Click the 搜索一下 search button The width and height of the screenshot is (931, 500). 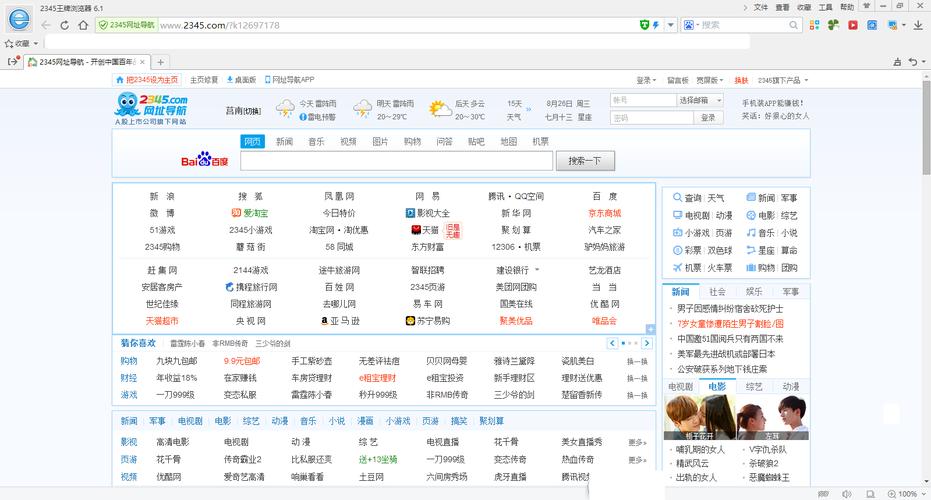tap(584, 160)
